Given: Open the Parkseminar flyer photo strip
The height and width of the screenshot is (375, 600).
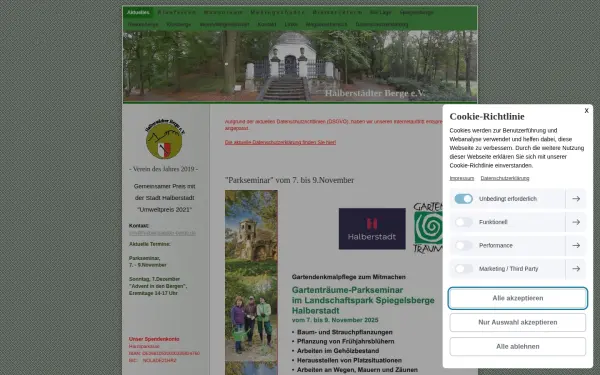Looking at the screenshot, I should (251, 282).
